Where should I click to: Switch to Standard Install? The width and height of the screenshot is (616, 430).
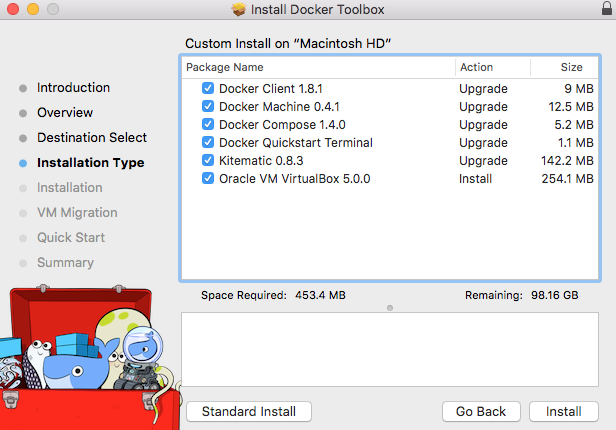tap(249, 411)
